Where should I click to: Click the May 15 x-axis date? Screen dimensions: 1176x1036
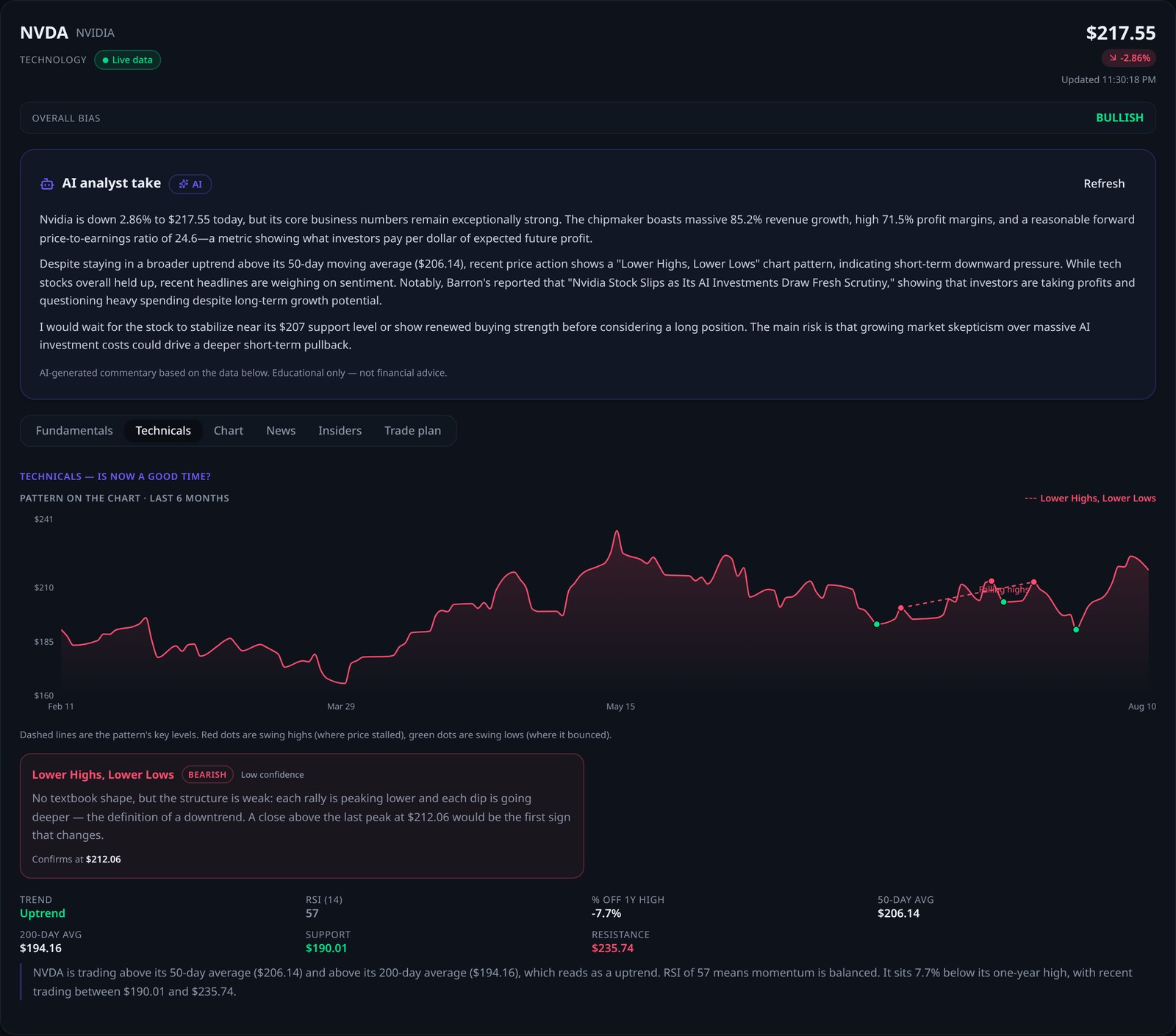tap(620, 707)
